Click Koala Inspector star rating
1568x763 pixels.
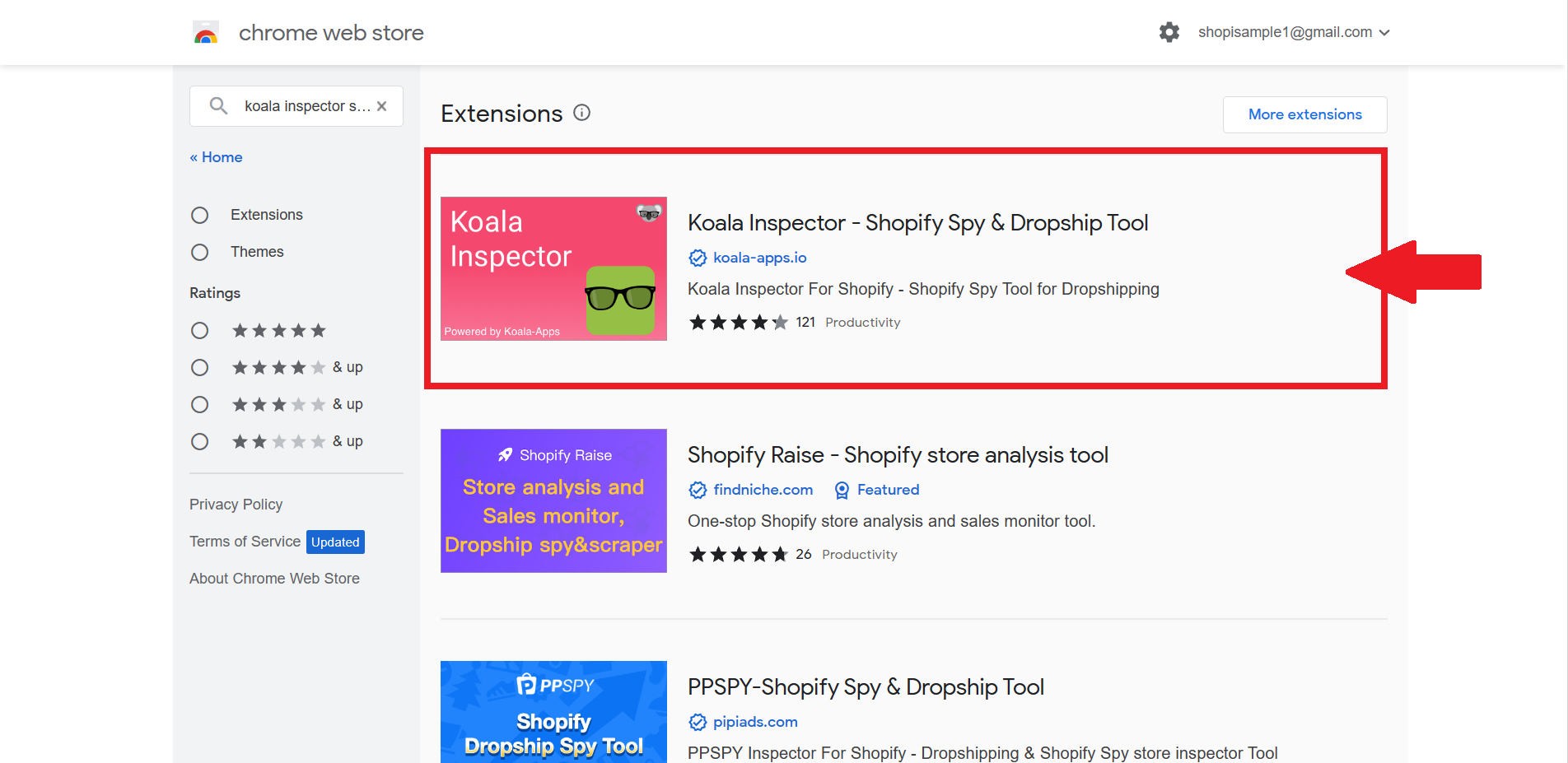(x=739, y=323)
